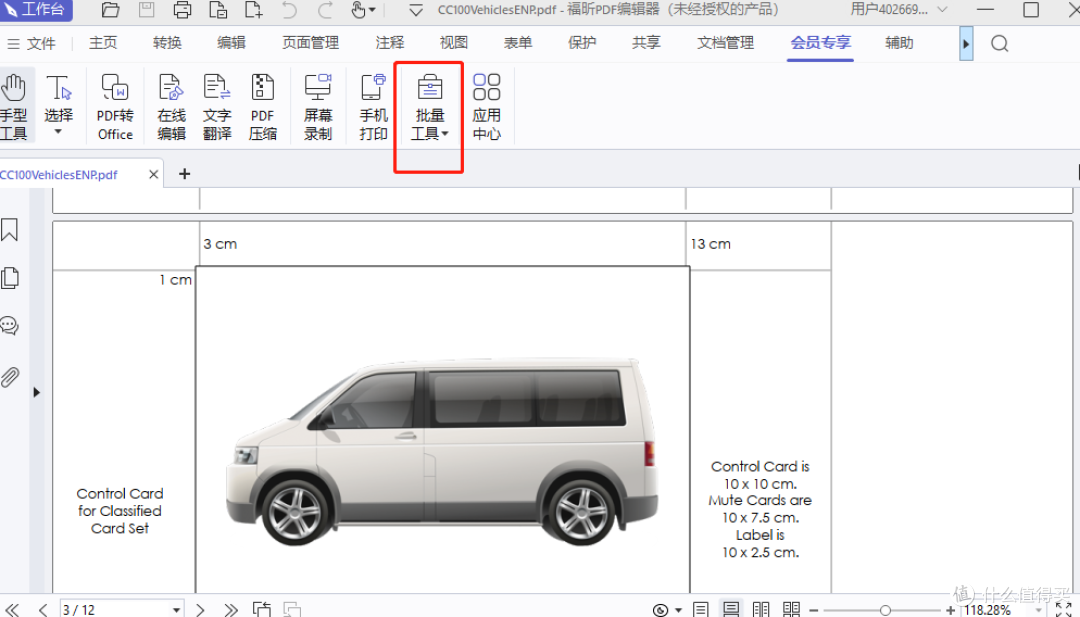Screen dimensions: 1080x617
Task: Click the zoom out minus button
Action: click(813, 610)
